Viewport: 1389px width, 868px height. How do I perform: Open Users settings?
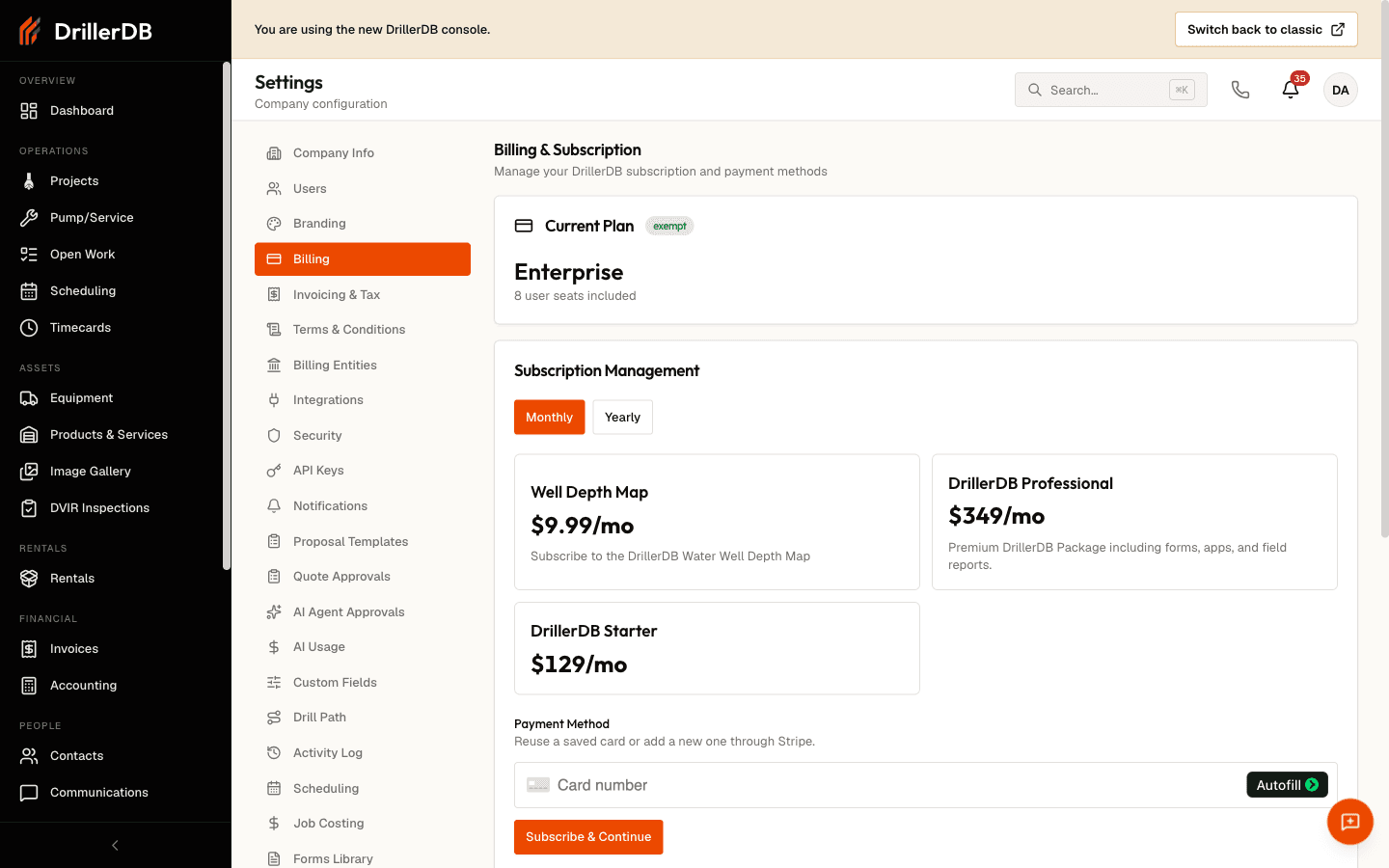(x=363, y=189)
